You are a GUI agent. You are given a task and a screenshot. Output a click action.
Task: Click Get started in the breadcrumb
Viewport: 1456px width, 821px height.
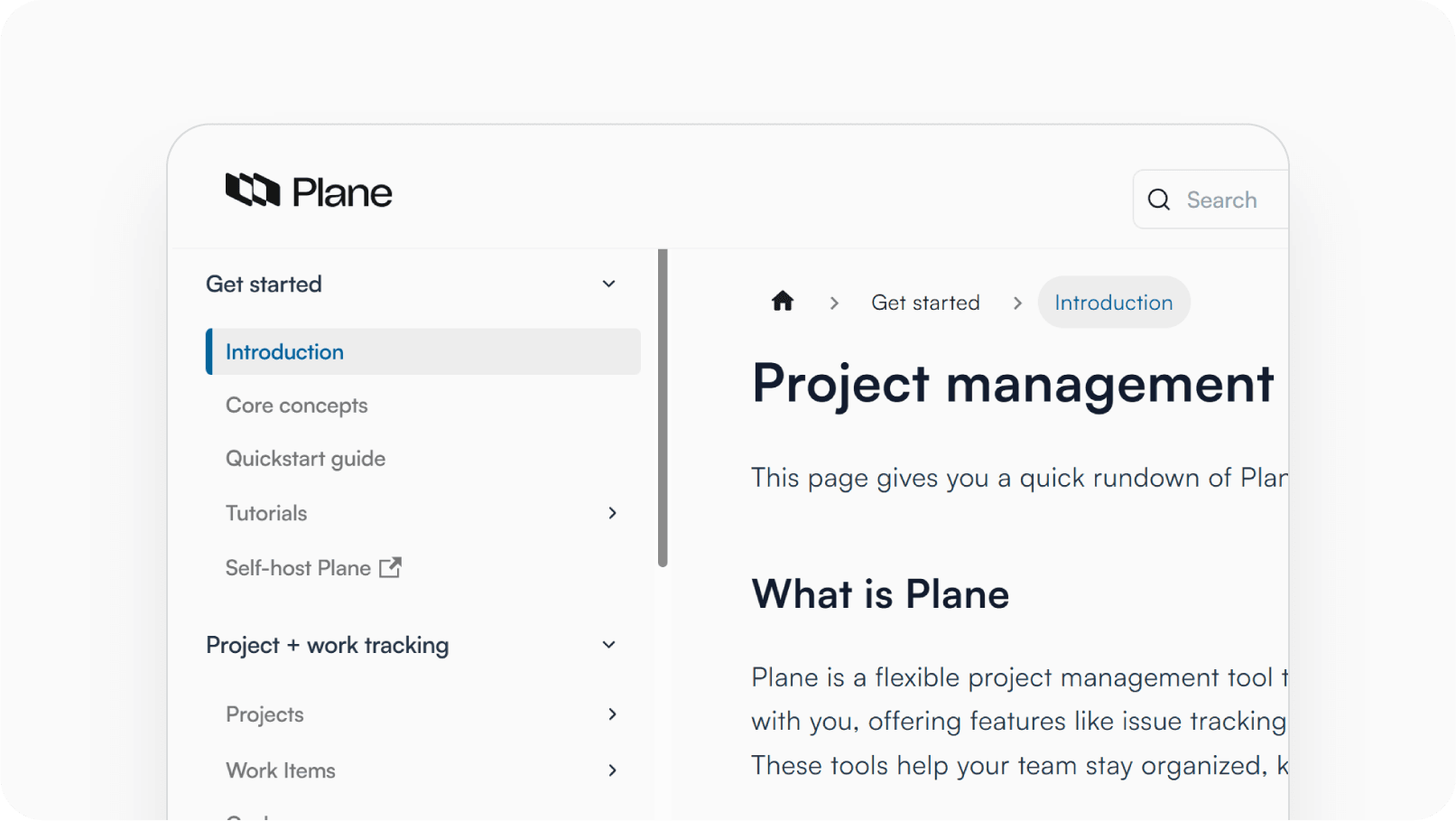pos(925,303)
